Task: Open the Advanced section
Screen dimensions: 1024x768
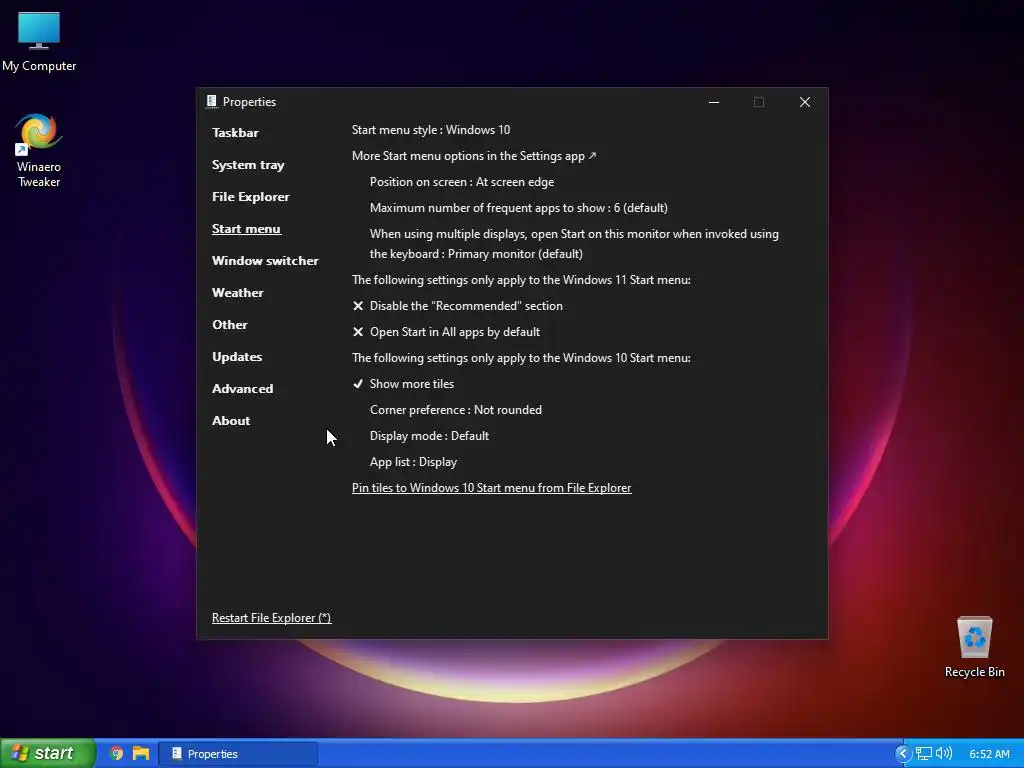Action: (x=242, y=389)
